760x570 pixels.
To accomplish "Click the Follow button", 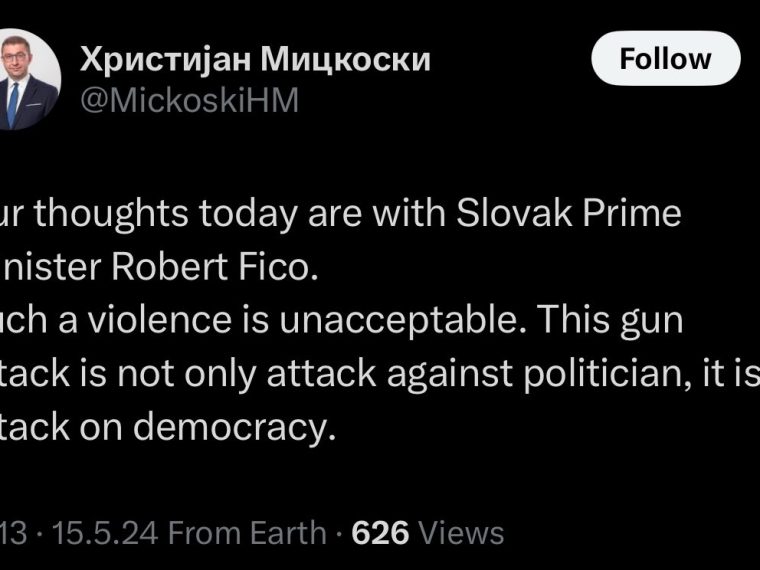I will pos(665,59).
